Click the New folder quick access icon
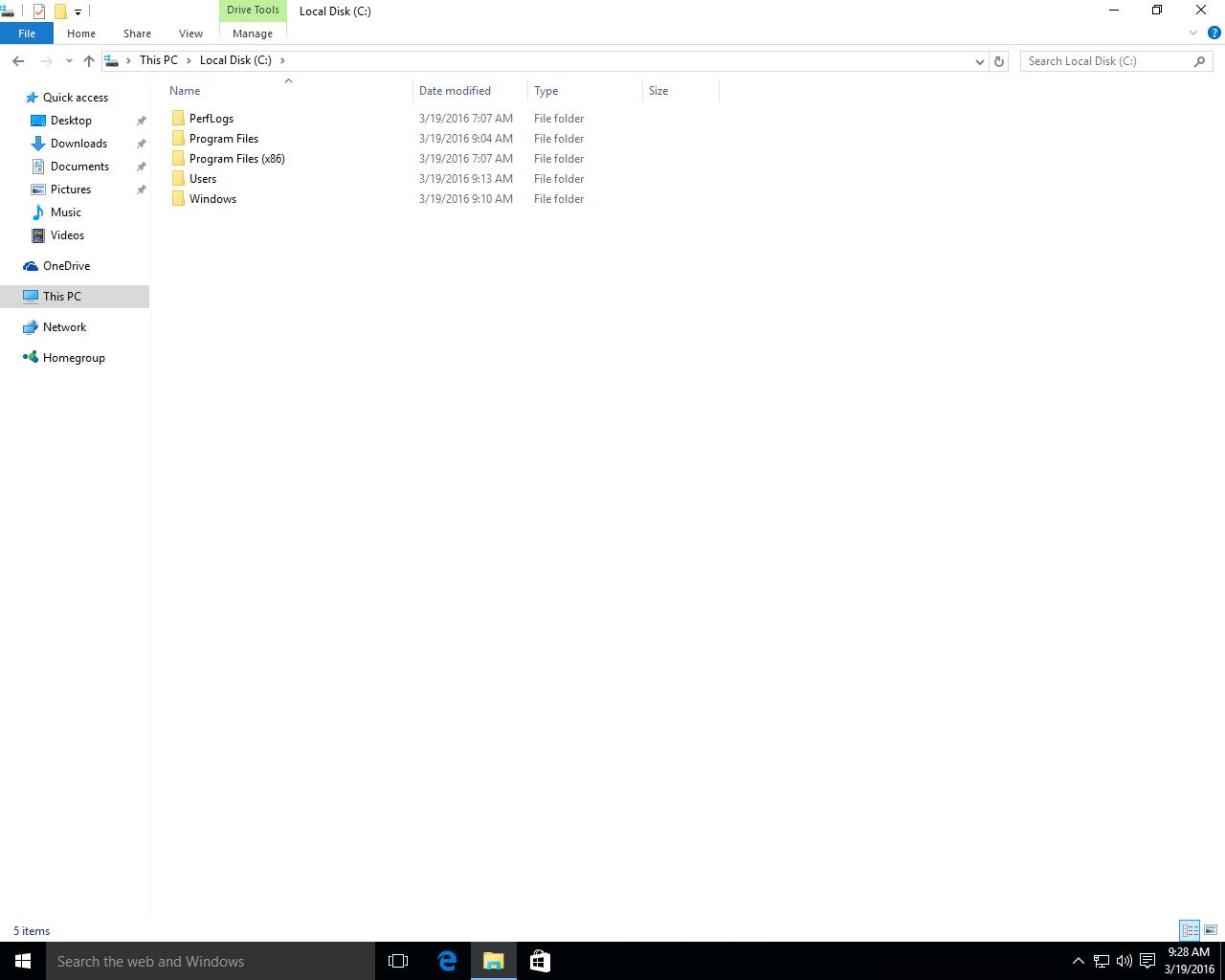The image size is (1225, 980). click(x=59, y=11)
